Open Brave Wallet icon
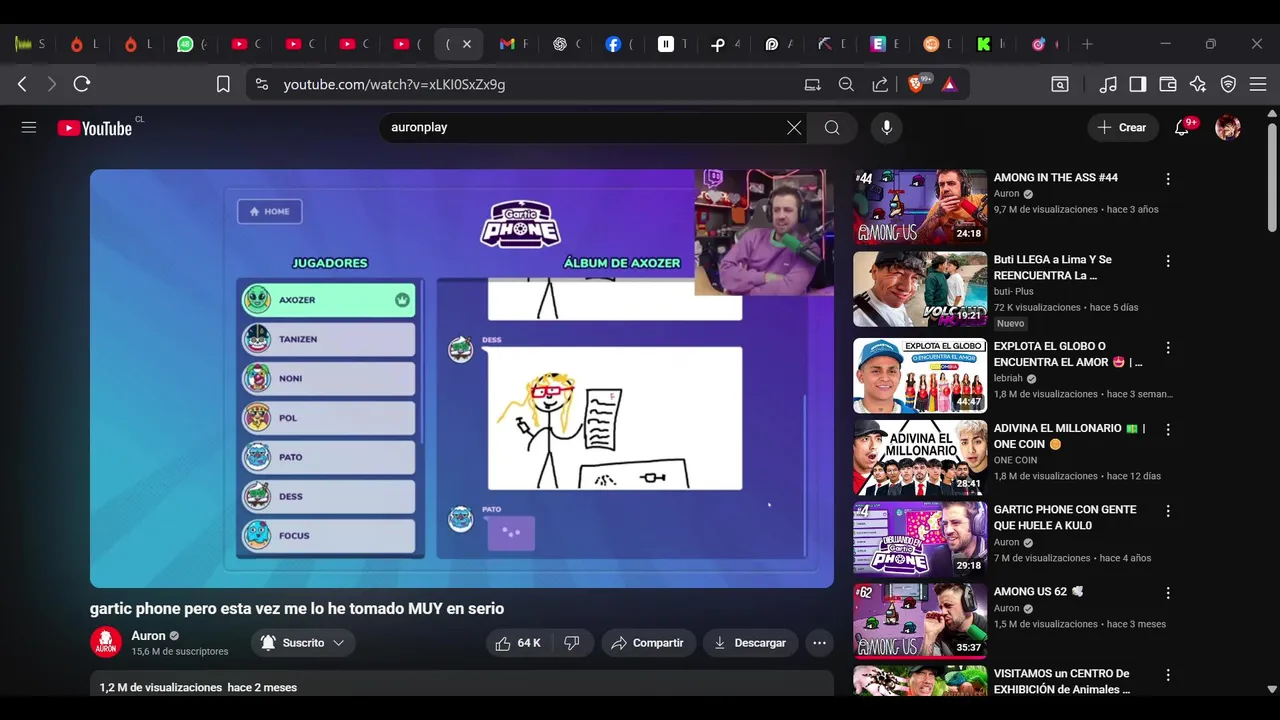 point(1168,84)
